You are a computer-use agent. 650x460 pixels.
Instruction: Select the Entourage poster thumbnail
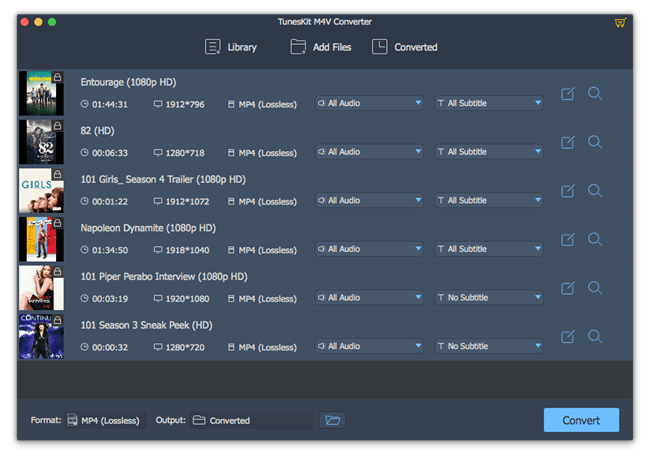pyautogui.click(x=41, y=93)
